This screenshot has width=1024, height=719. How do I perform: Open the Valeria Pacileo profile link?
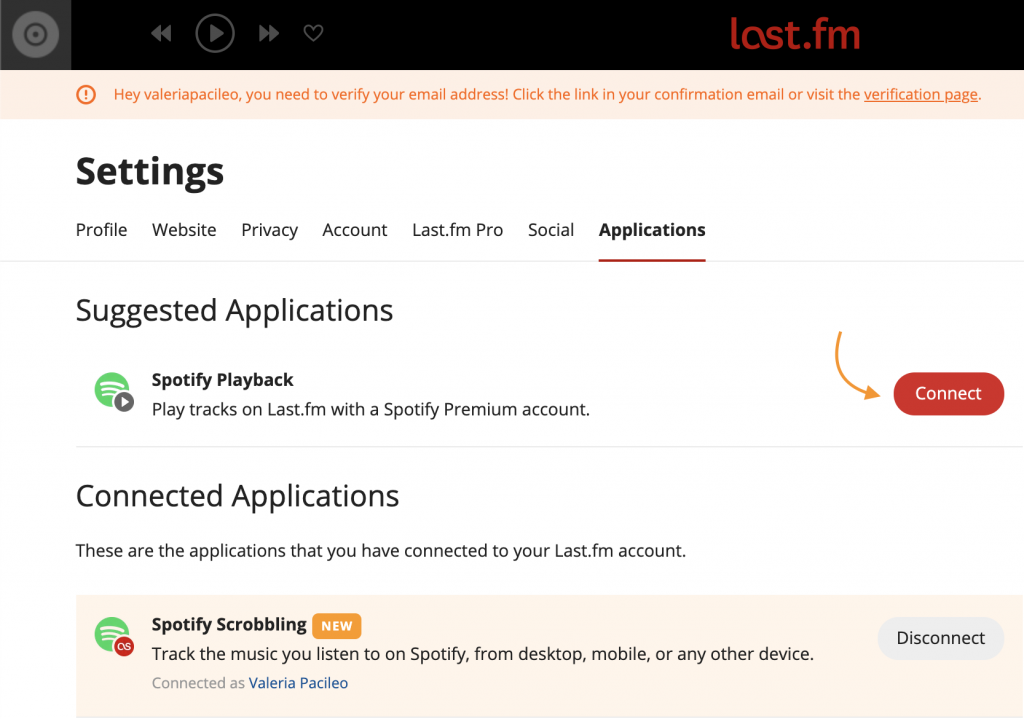click(298, 683)
